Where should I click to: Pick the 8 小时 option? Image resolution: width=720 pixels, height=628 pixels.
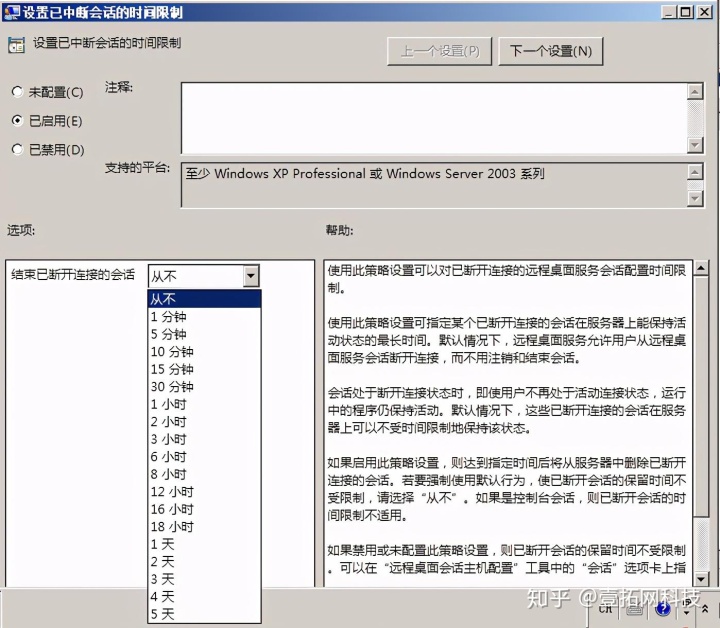point(204,474)
